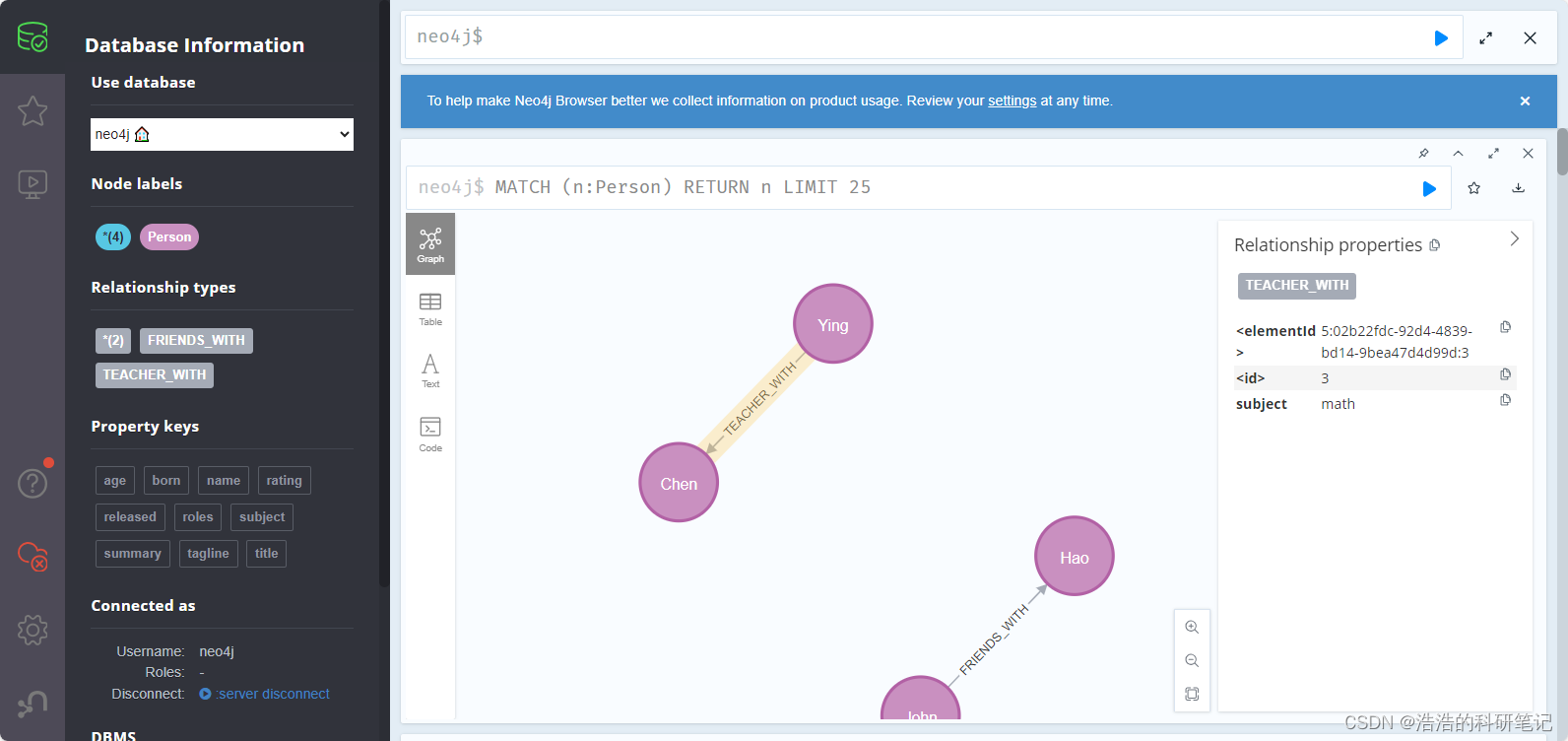Expand the top editor to fullscreen
1568x741 pixels.
click(x=1485, y=38)
